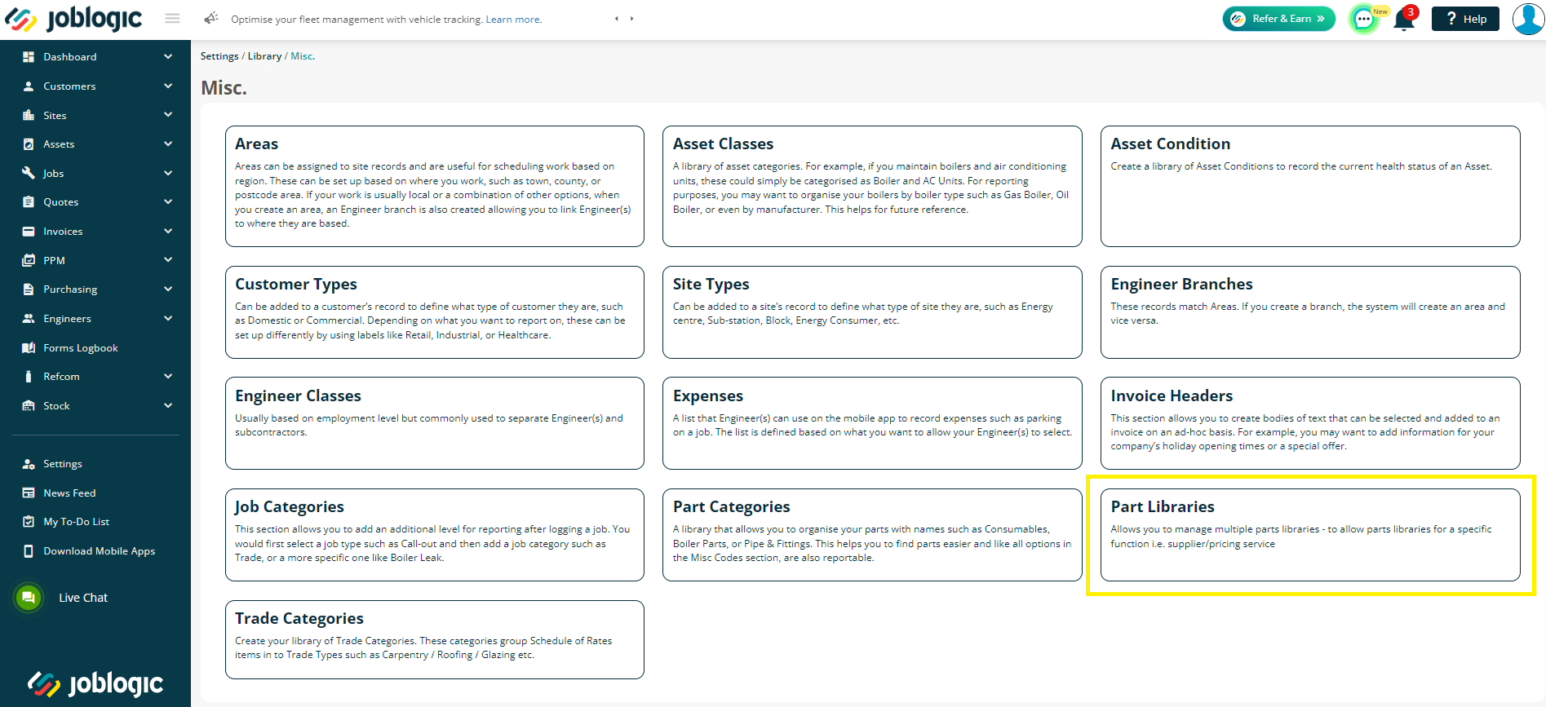This screenshot has width=1568, height=707.
Task: Click the Dashboard sidebar icon
Action: point(29,57)
